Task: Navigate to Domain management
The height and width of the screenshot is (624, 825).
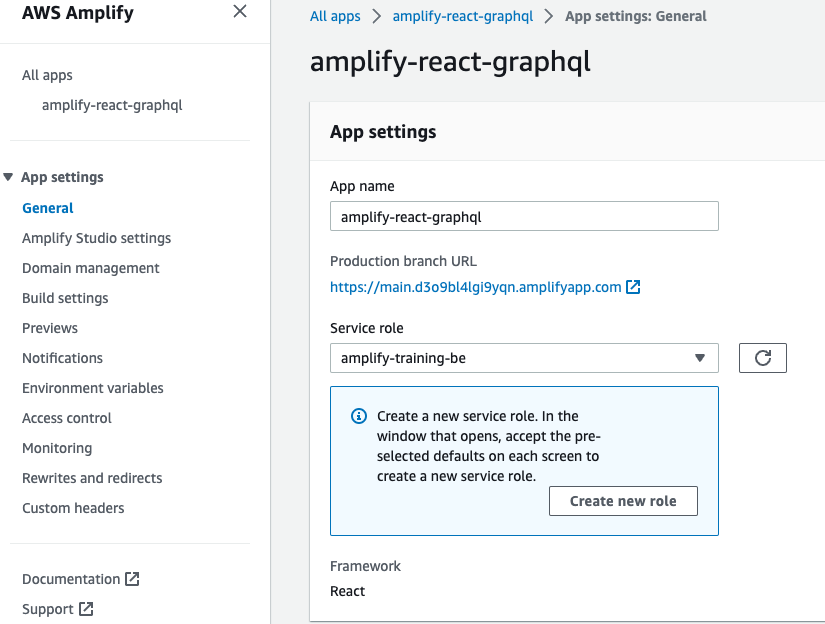Action: point(91,268)
